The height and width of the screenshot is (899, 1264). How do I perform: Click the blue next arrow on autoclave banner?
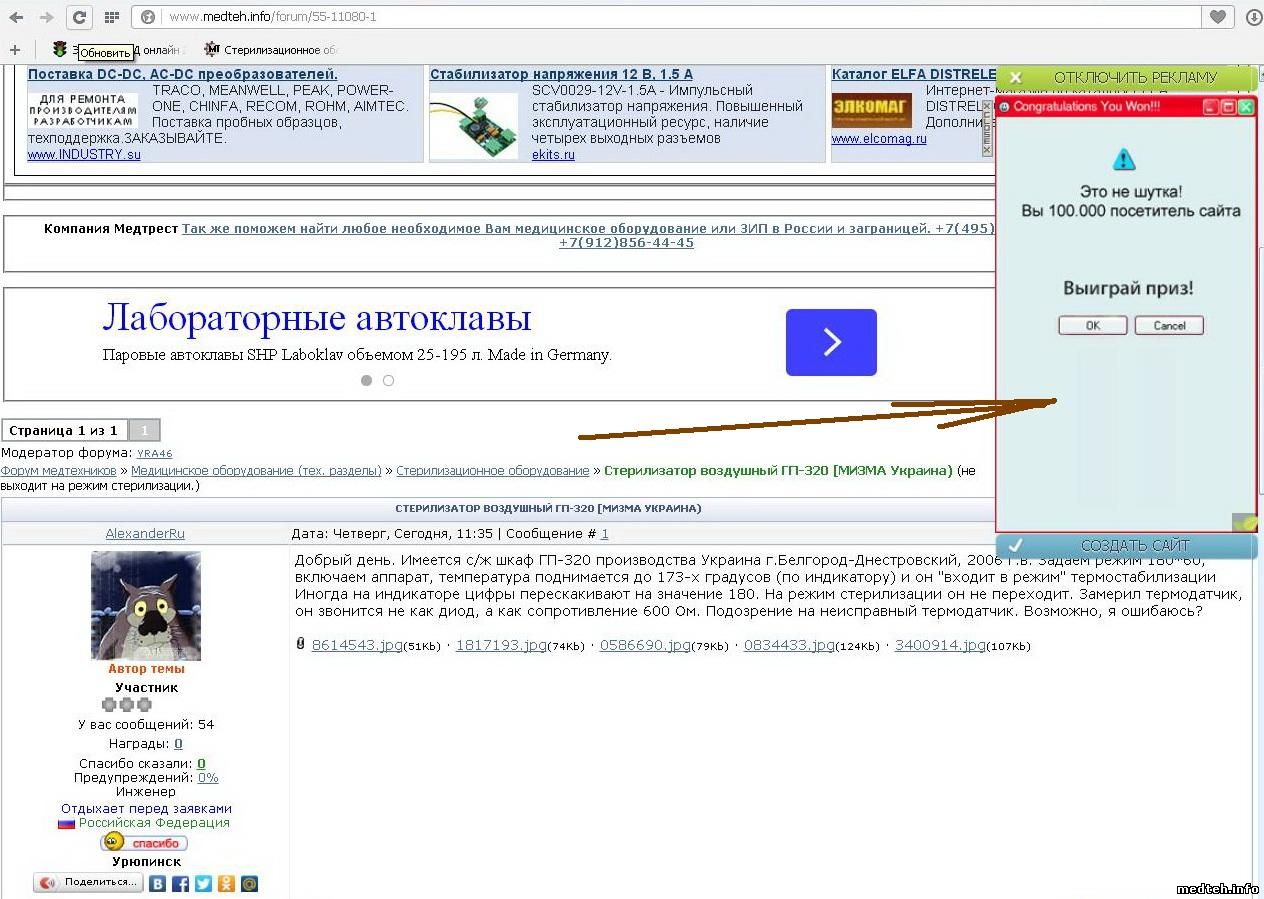[x=831, y=342]
